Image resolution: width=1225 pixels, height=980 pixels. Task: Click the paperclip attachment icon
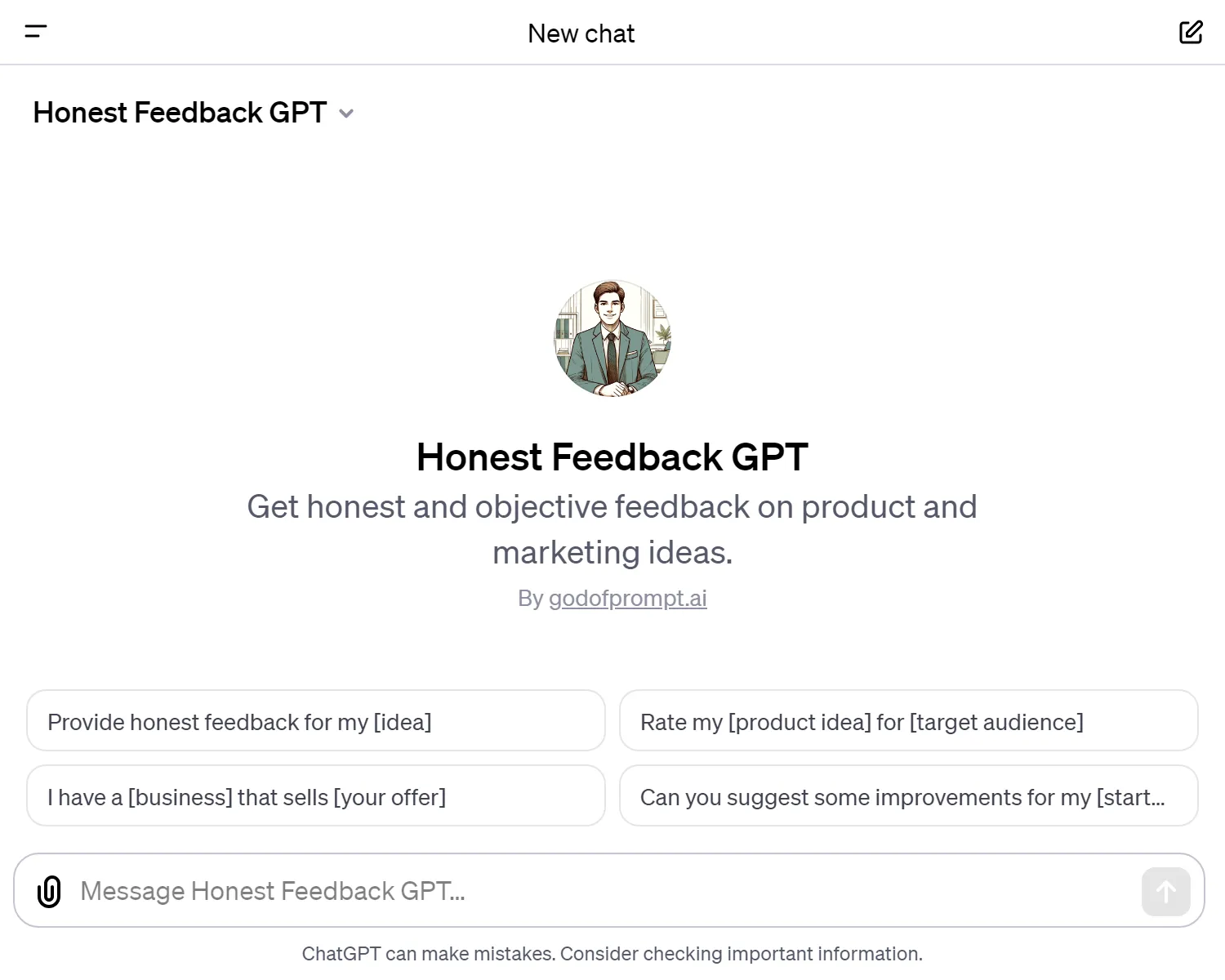pos(49,891)
